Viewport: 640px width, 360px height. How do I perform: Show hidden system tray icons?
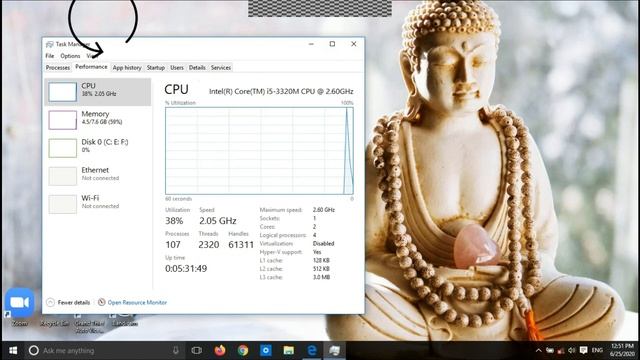coord(539,351)
